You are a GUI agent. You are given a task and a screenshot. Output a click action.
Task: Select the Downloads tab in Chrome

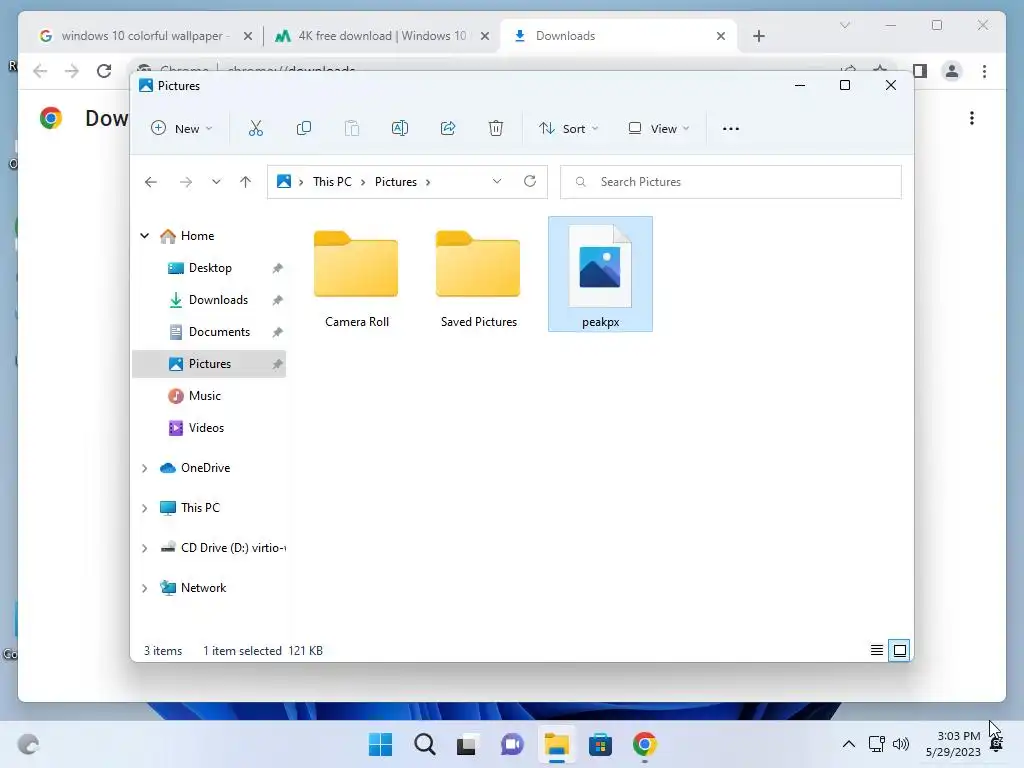coord(617,36)
